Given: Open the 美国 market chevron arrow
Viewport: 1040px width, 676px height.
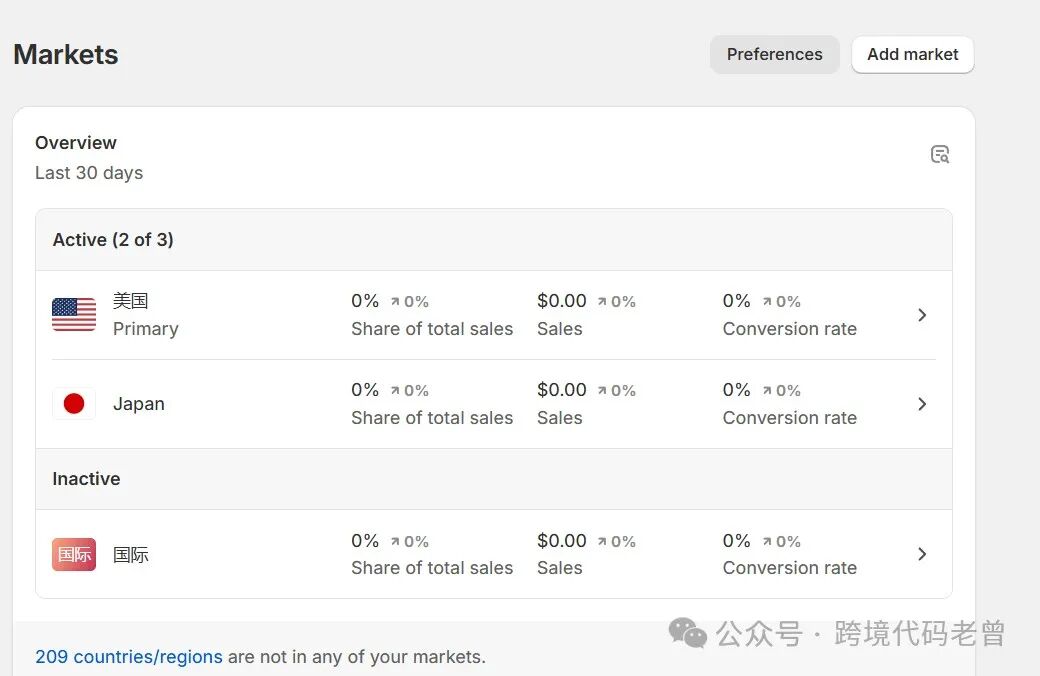Looking at the screenshot, I should click(x=922, y=315).
